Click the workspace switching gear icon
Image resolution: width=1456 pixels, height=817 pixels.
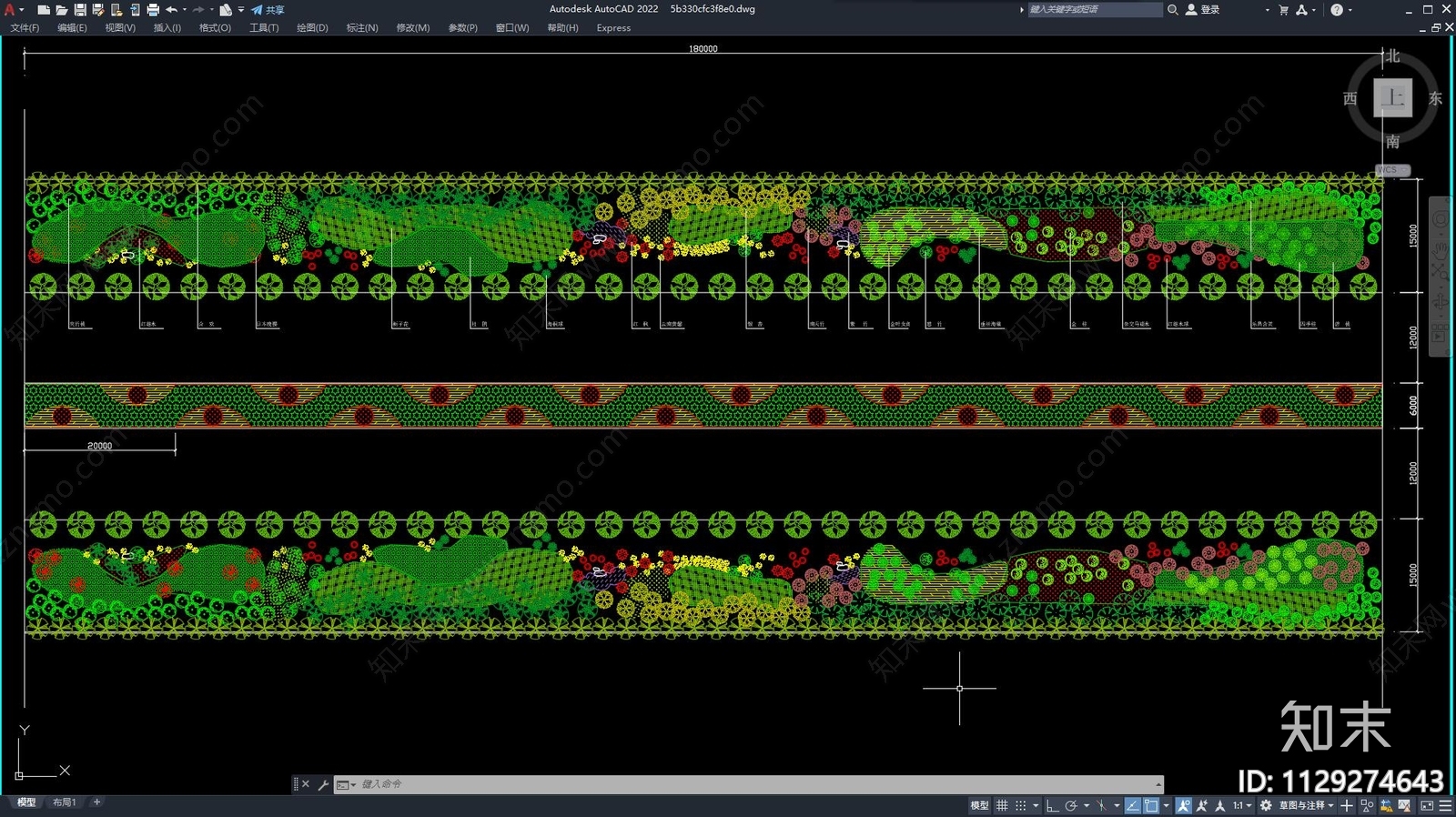point(1266,806)
